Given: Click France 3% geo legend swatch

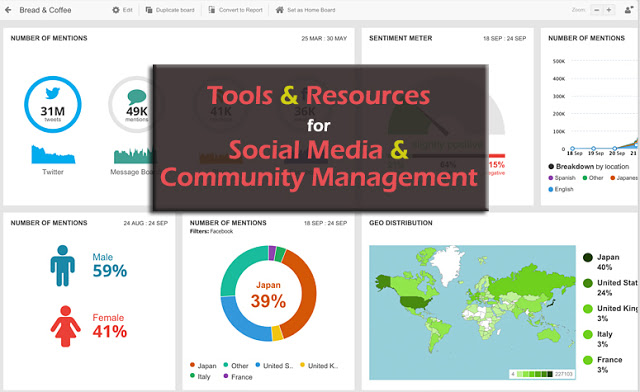Looking at the screenshot, I should coord(588,360).
